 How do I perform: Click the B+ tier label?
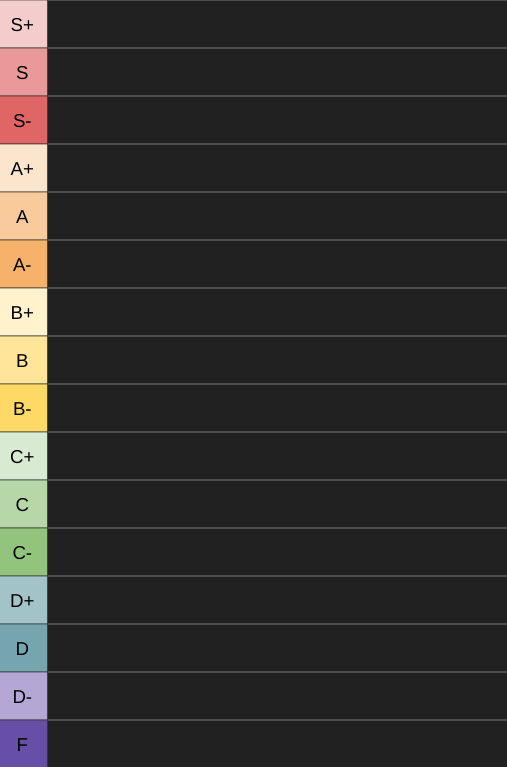(23, 312)
